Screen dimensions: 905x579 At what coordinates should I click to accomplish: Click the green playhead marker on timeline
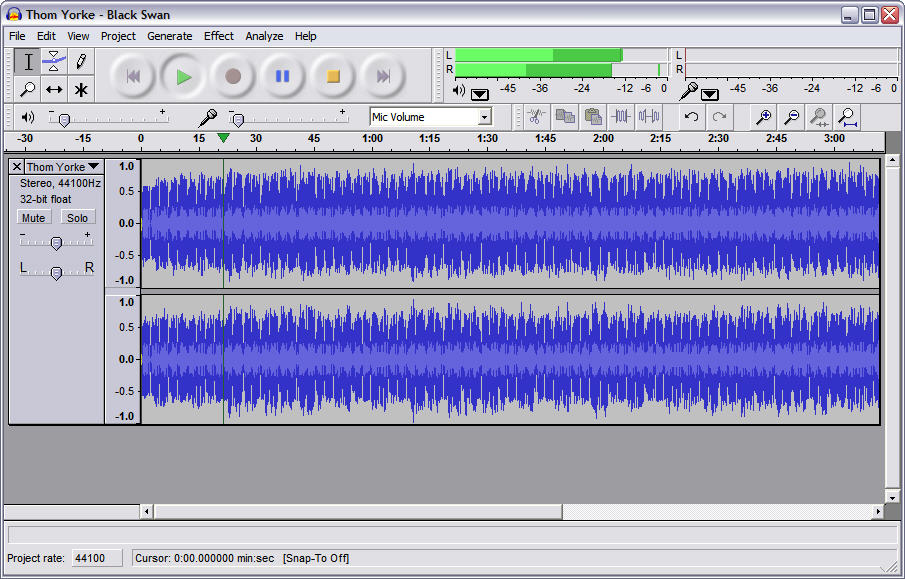[x=223, y=138]
